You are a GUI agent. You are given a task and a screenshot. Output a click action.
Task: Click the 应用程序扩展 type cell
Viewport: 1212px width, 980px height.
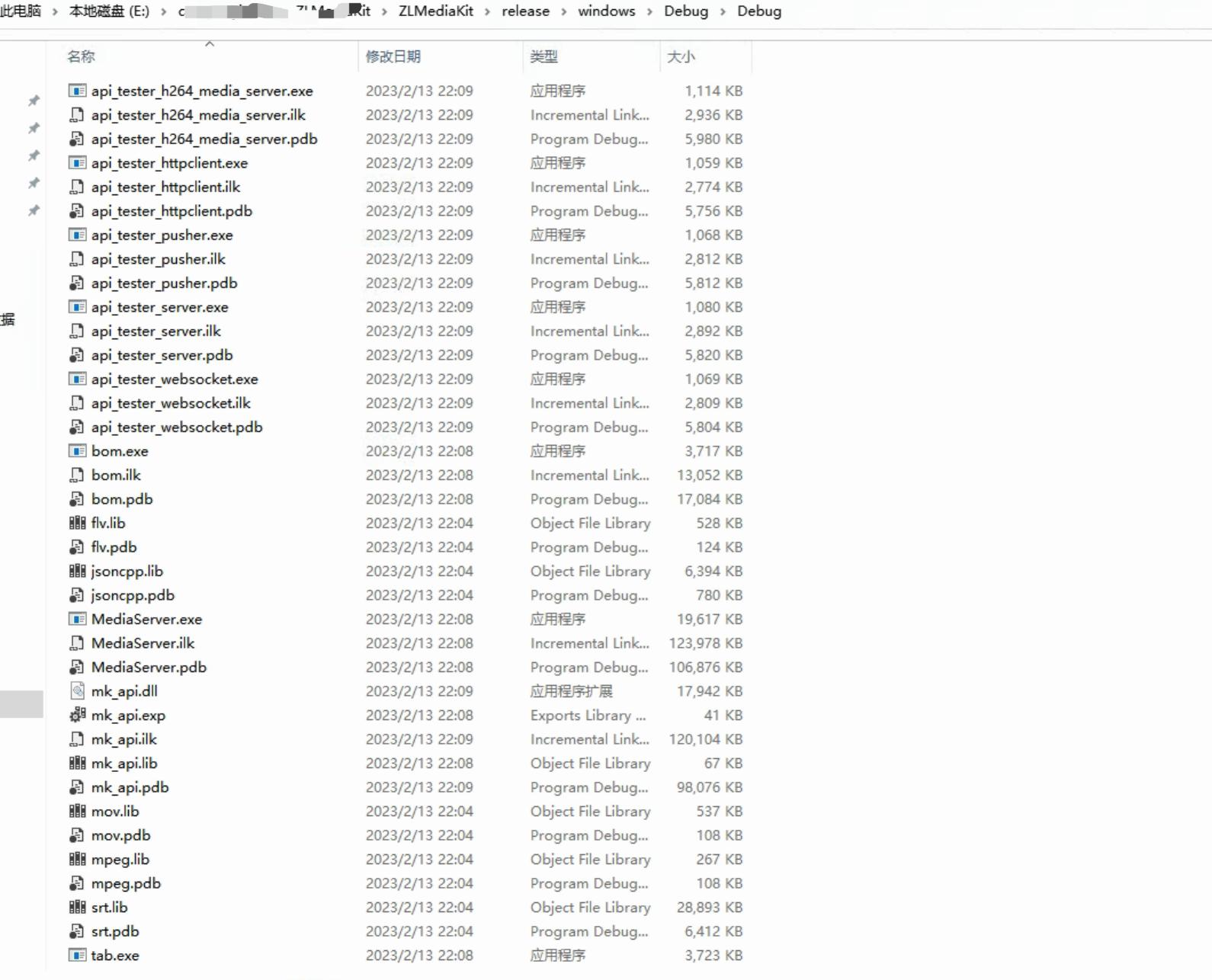(572, 691)
